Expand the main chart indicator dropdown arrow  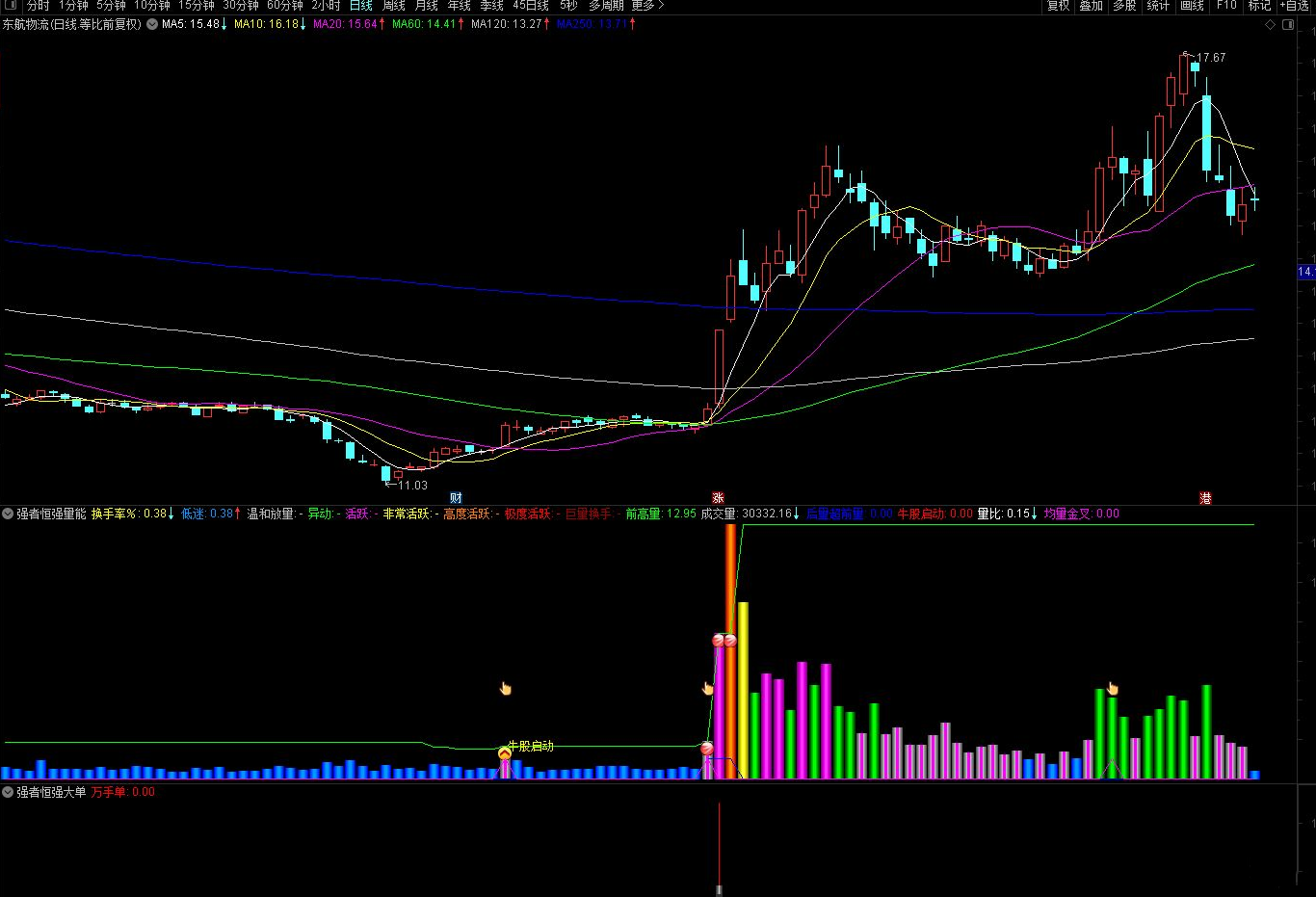coord(152,24)
